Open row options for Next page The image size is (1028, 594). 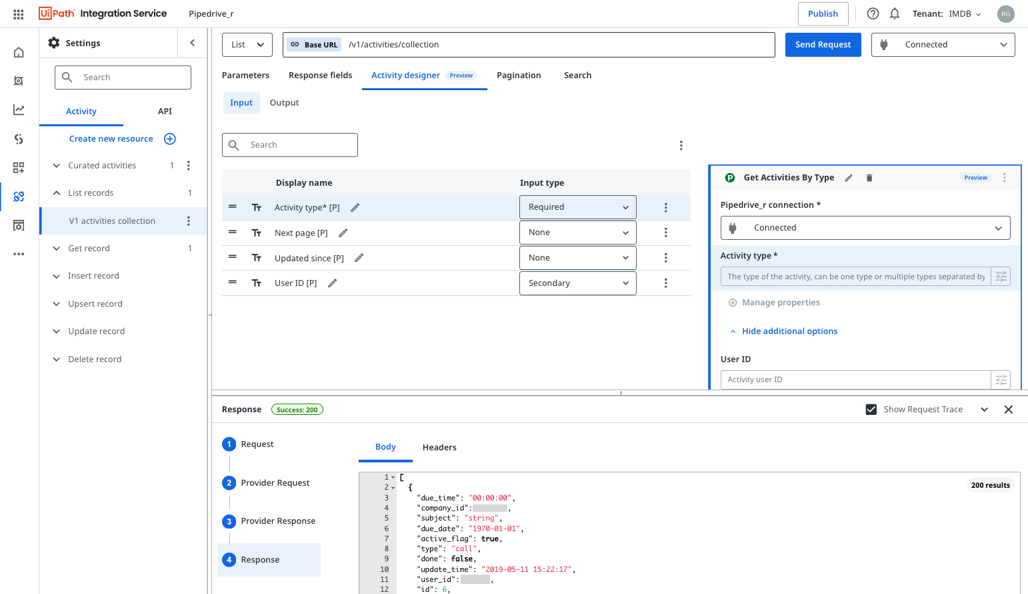(x=665, y=232)
